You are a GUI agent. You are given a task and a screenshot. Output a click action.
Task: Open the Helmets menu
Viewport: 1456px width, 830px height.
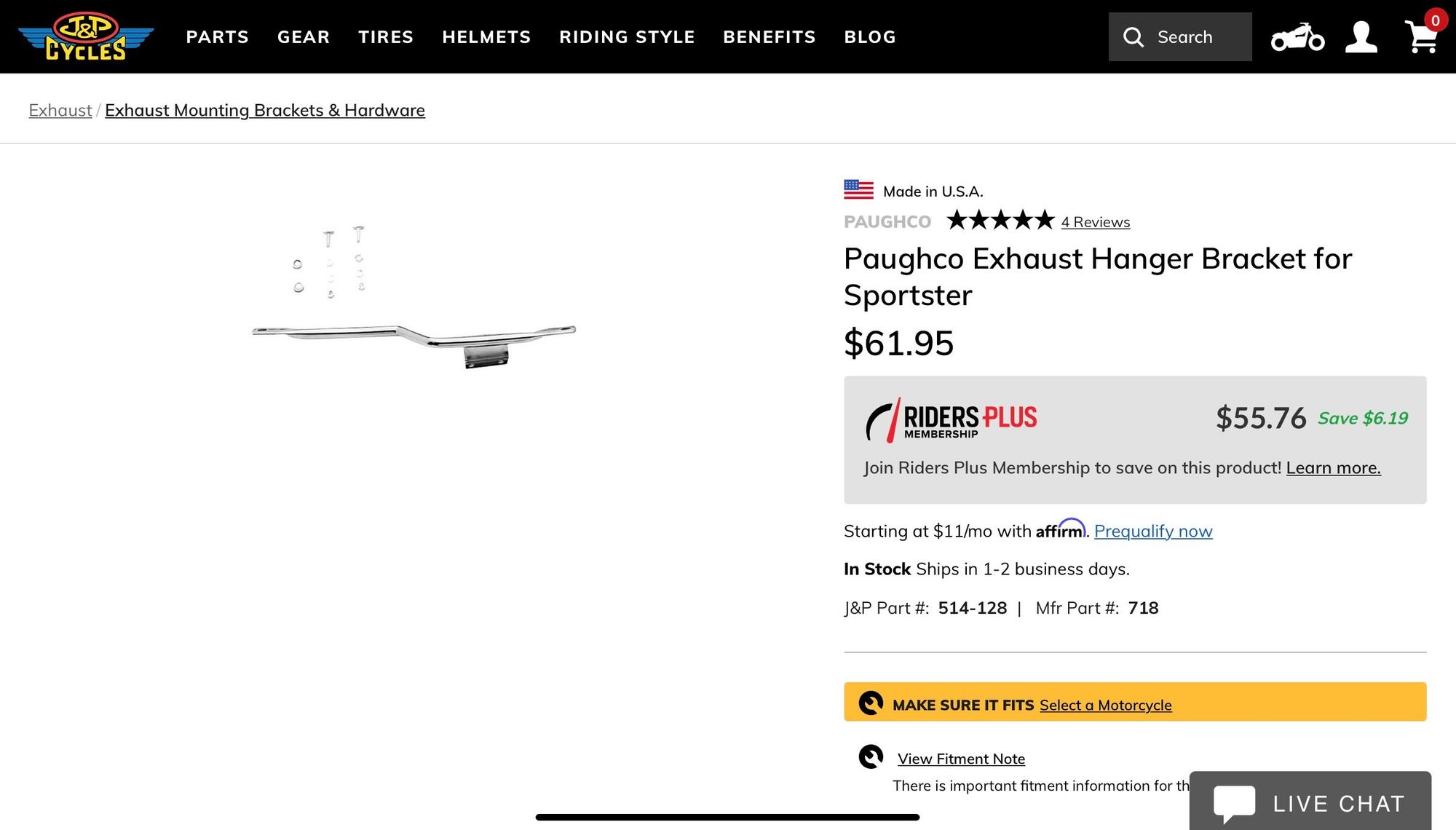tap(486, 37)
